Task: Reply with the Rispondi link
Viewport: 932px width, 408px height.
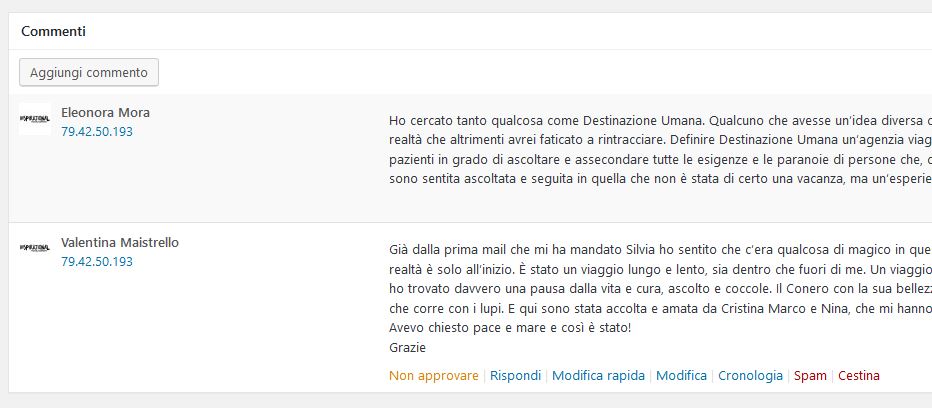Action: point(516,376)
